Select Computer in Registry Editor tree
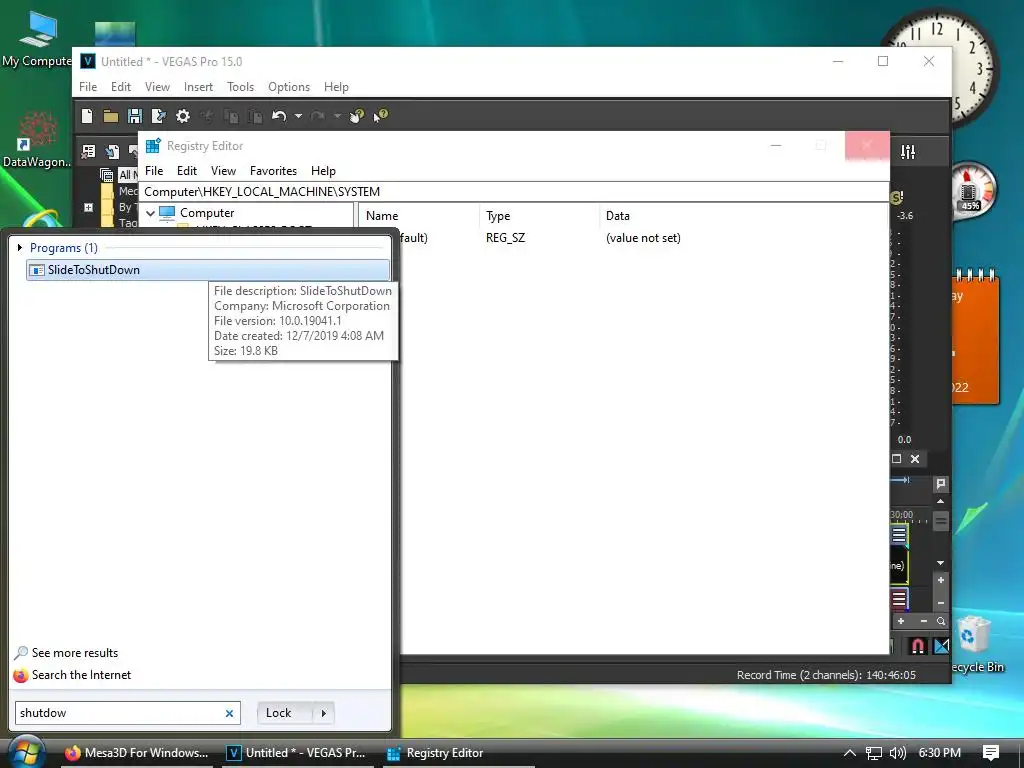Image resolution: width=1024 pixels, height=768 pixels. click(207, 213)
